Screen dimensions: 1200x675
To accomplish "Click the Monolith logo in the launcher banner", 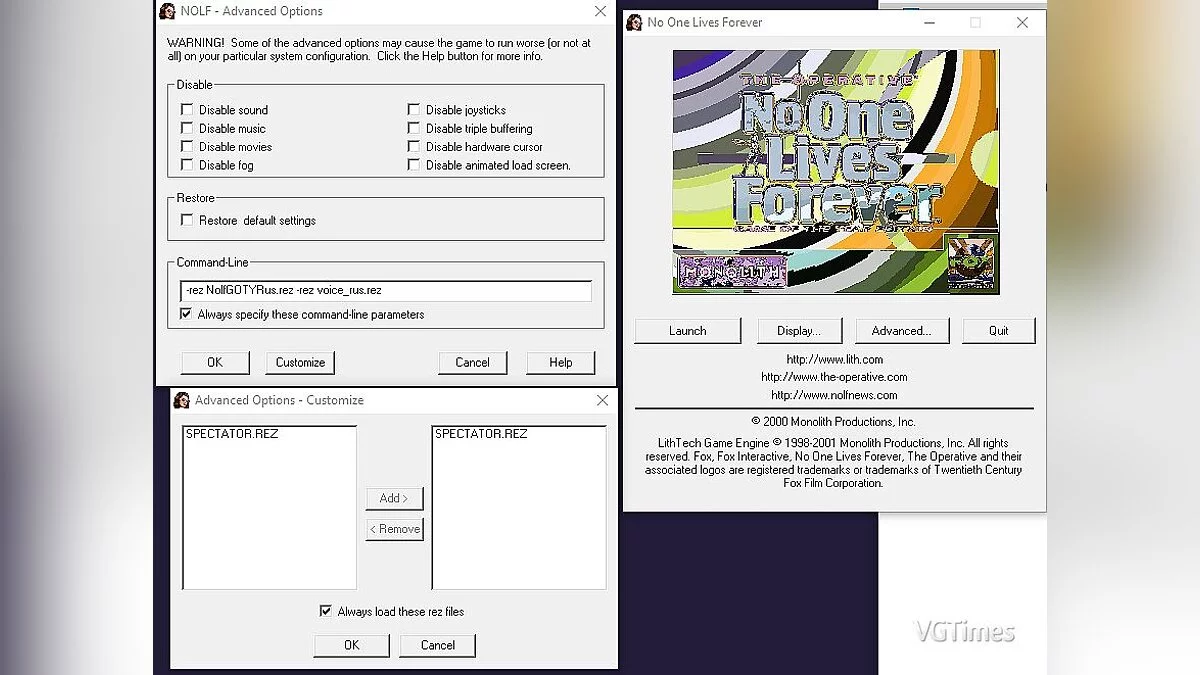I will click(x=733, y=270).
